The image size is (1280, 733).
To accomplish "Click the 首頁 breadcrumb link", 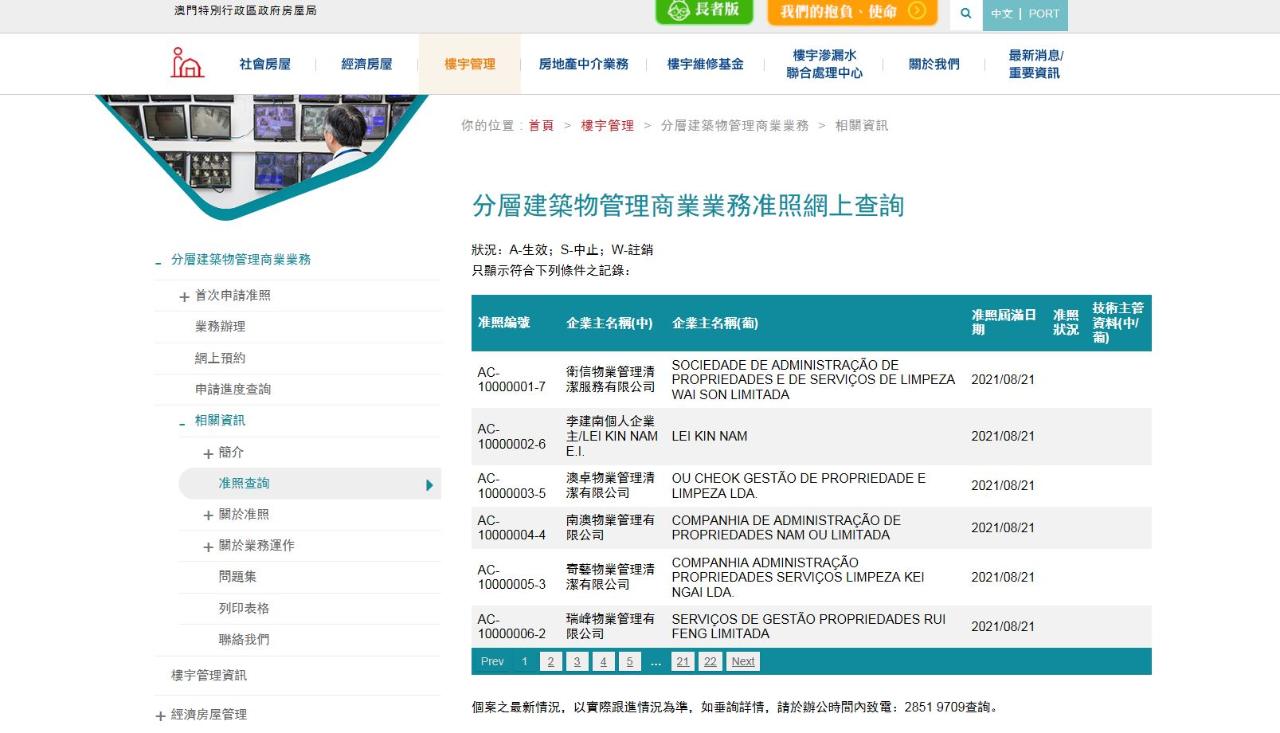I will coord(541,126).
